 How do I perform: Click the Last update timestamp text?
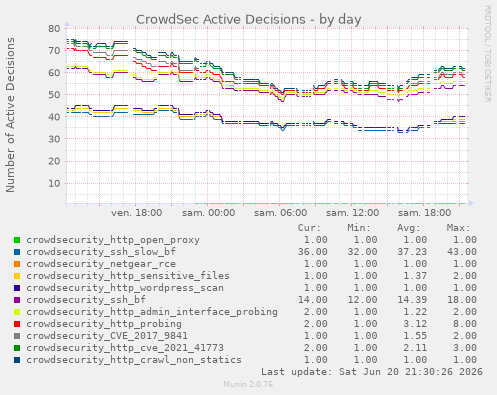372,372
